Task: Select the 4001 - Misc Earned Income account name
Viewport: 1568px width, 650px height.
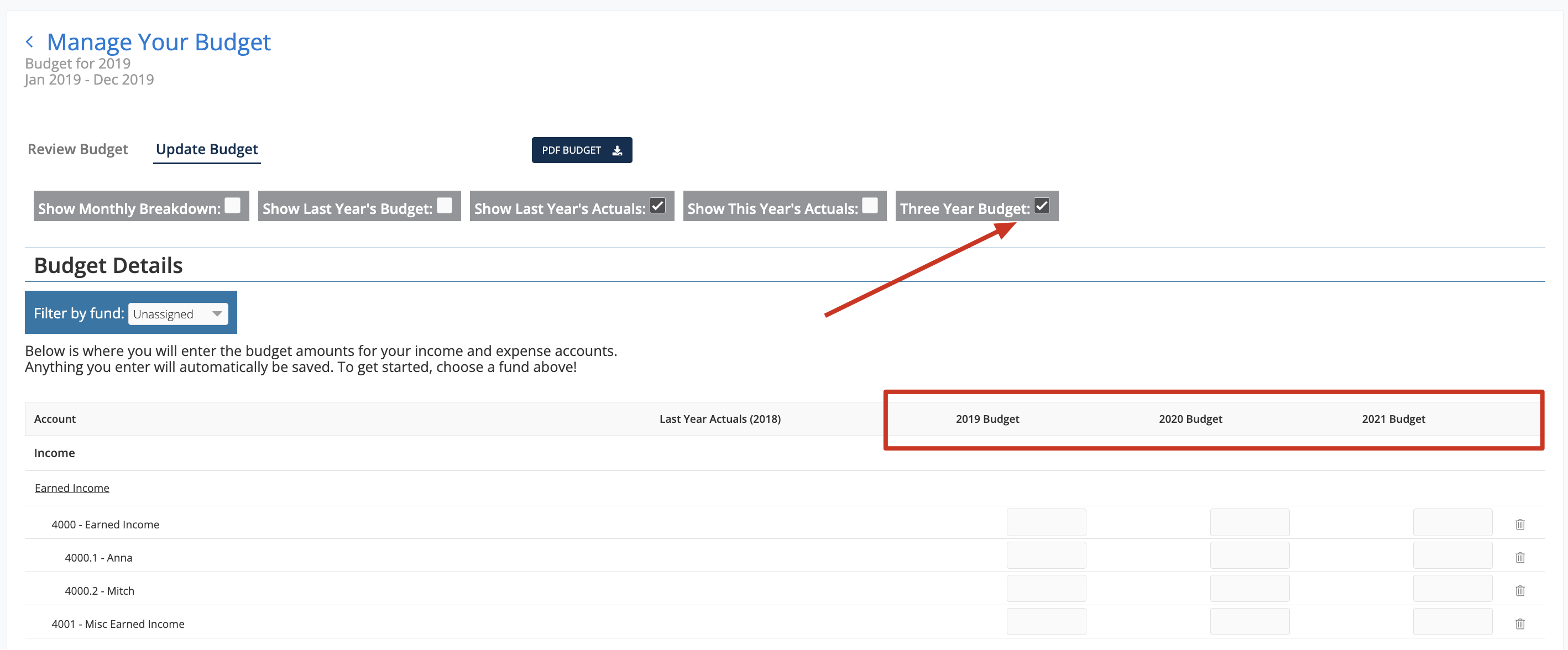Action: click(x=117, y=624)
